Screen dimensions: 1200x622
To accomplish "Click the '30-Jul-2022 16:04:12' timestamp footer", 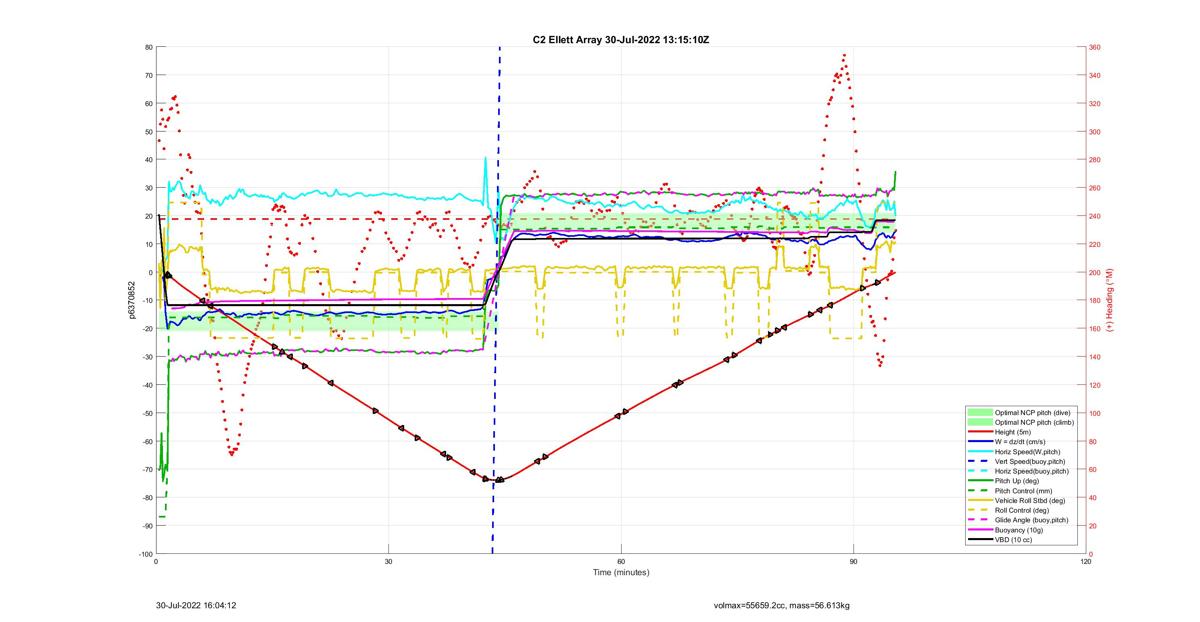I will (x=196, y=605).
